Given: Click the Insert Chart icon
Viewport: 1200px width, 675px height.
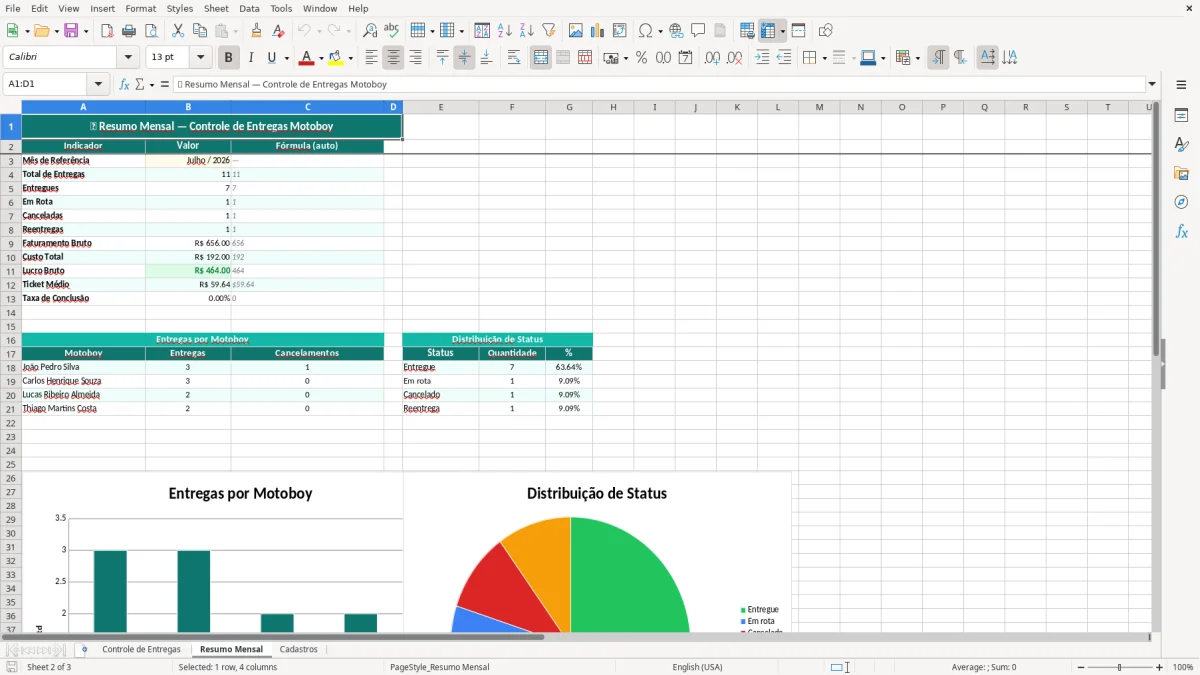Looking at the screenshot, I should click(x=598, y=31).
